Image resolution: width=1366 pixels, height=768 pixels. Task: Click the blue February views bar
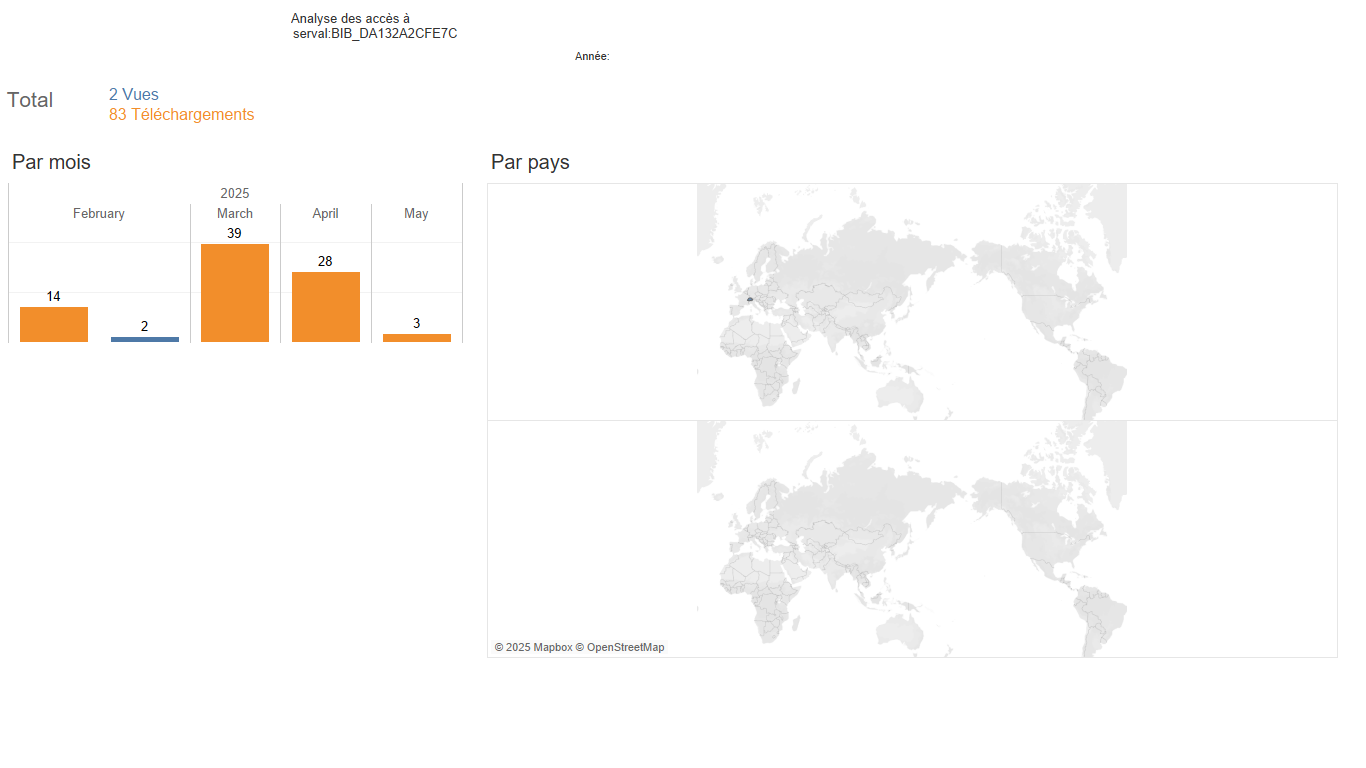(x=145, y=339)
